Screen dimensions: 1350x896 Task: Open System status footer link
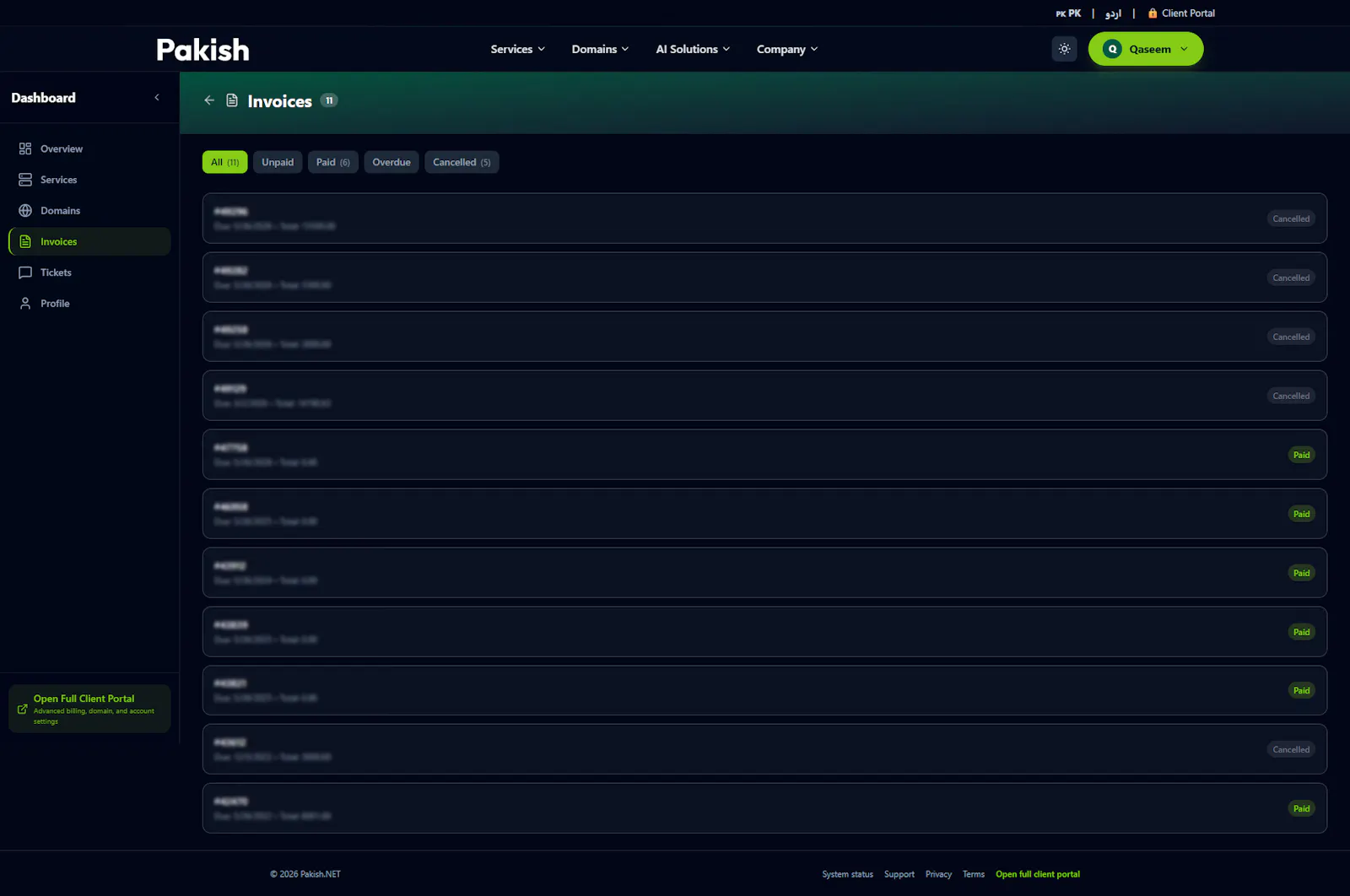pyautogui.click(x=847, y=875)
